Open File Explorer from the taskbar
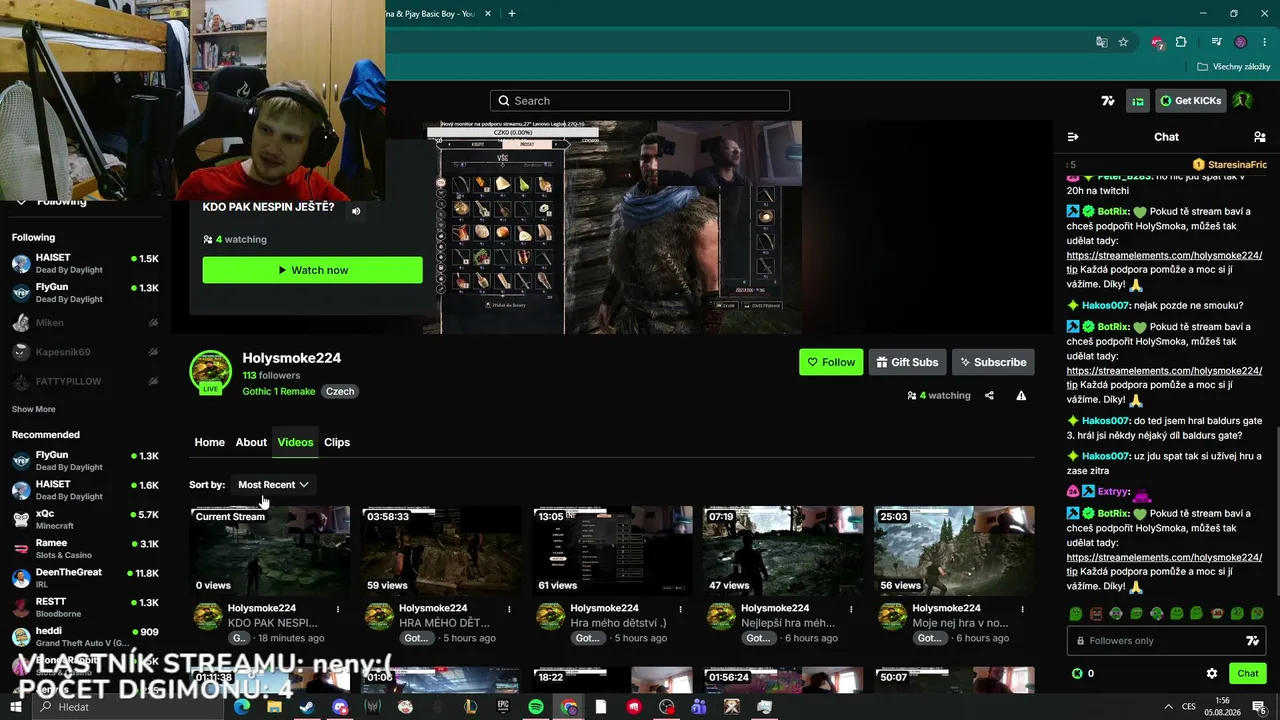The height and width of the screenshot is (720, 1280). [x=274, y=707]
